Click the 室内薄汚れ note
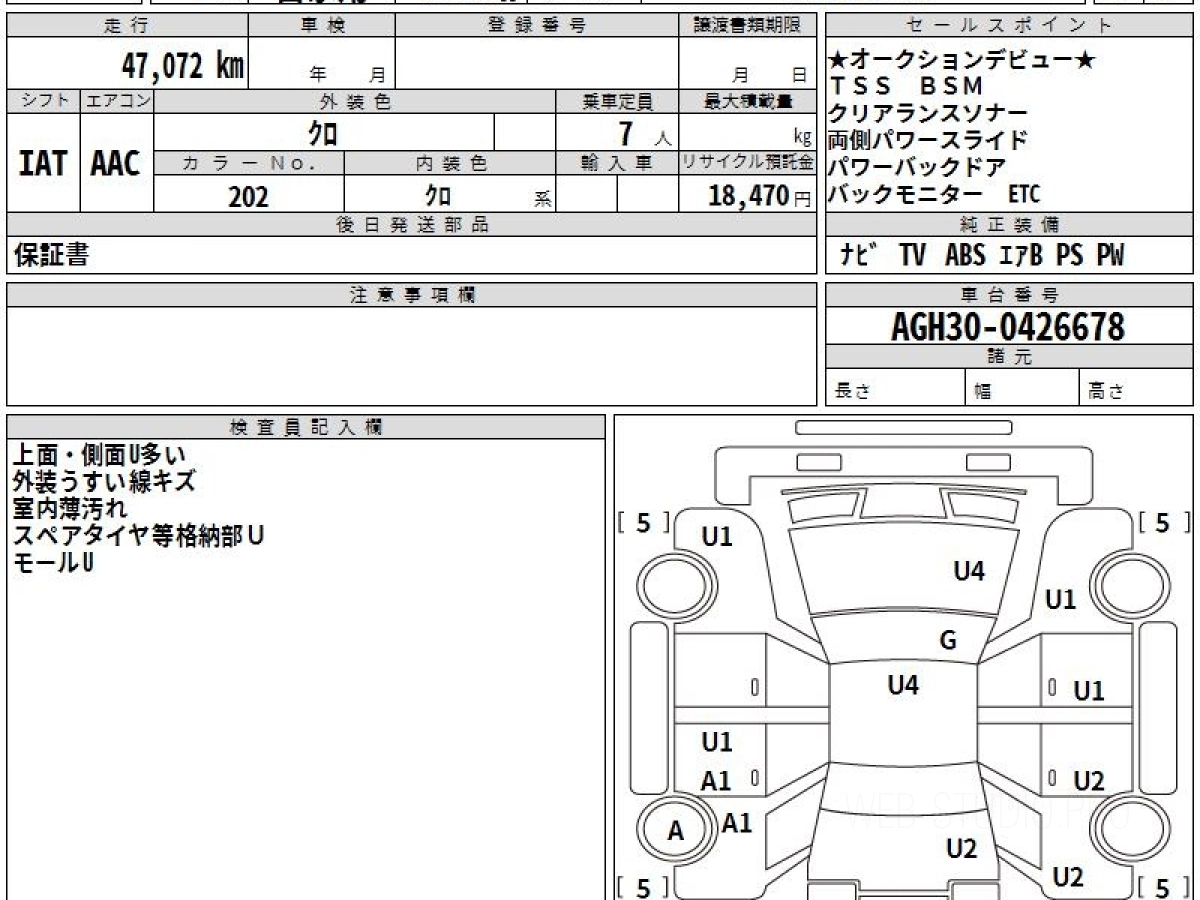The image size is (1200, 900). coord(70,509)
